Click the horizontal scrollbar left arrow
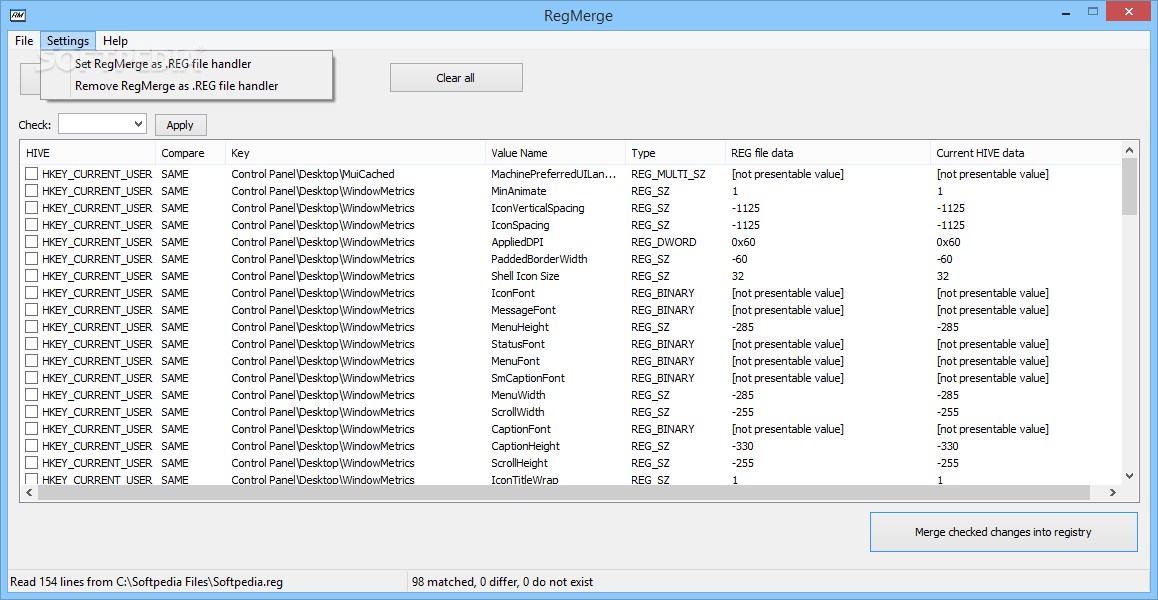 30,492
